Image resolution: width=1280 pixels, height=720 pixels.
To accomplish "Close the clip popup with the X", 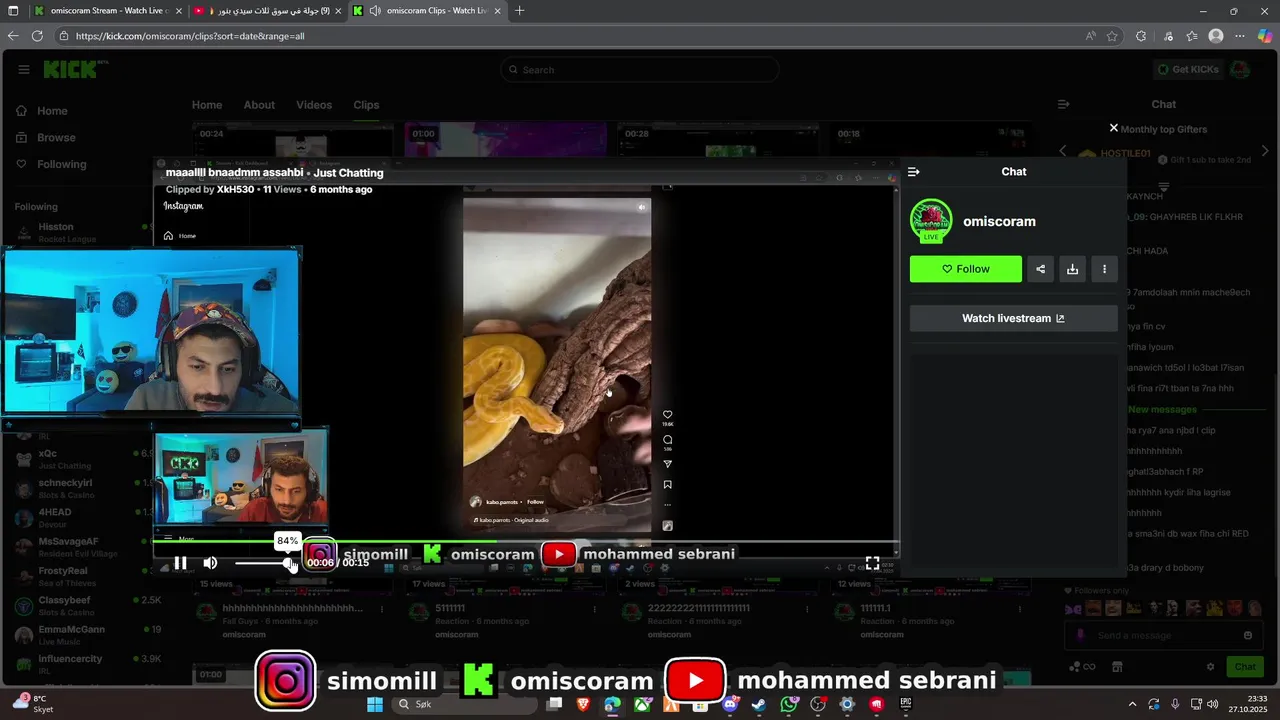I will coord(1113,128).
